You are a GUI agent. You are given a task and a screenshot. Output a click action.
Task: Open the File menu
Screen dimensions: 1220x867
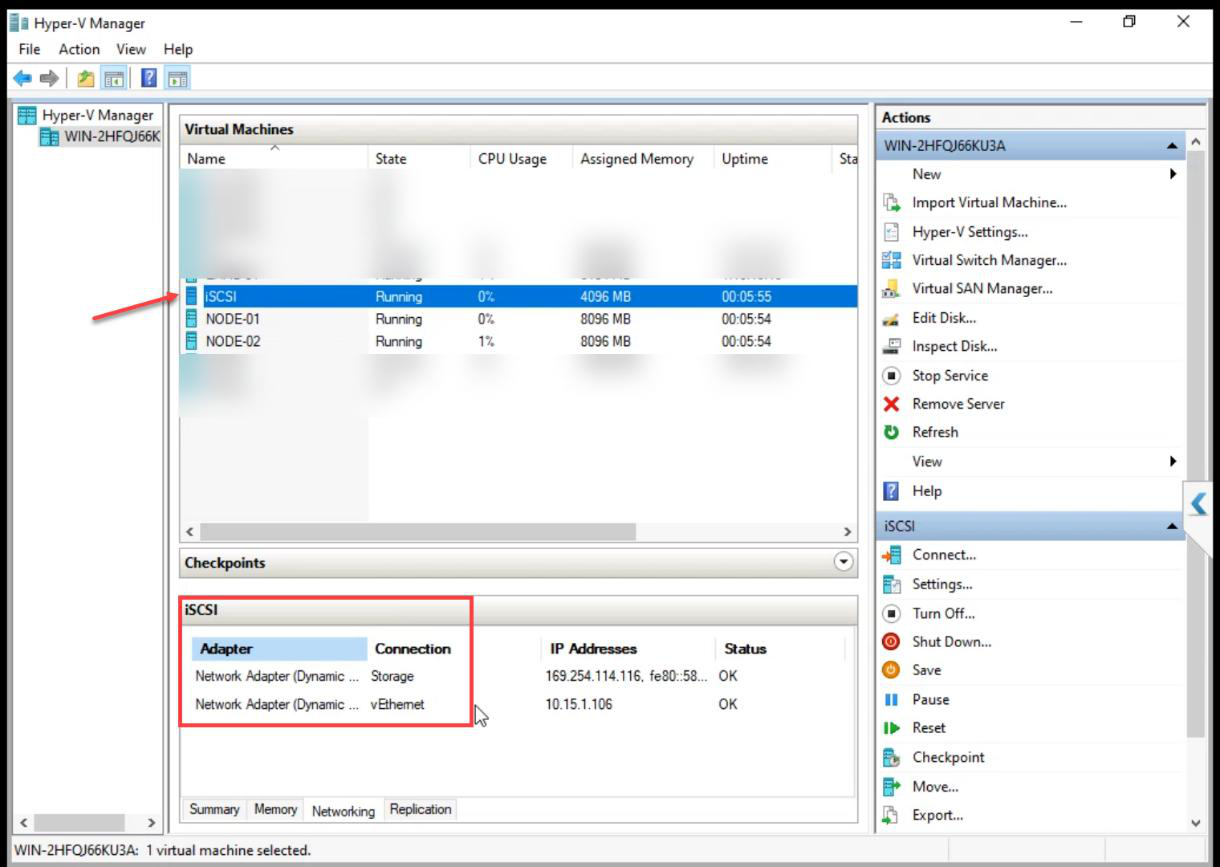click(x=29, y=49)
